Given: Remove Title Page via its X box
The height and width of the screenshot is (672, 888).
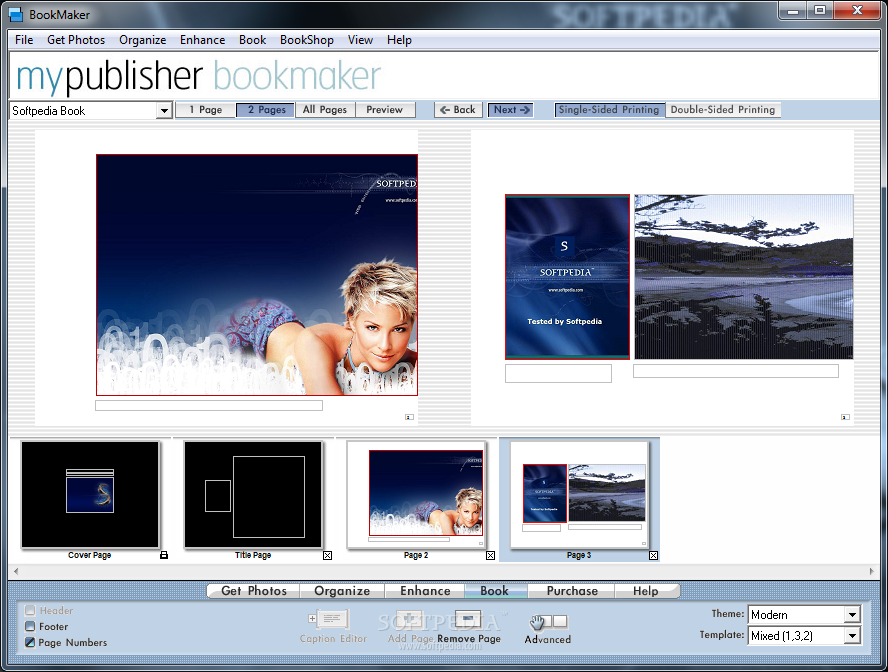Looking at the screenshot, I should click(327, 555).
